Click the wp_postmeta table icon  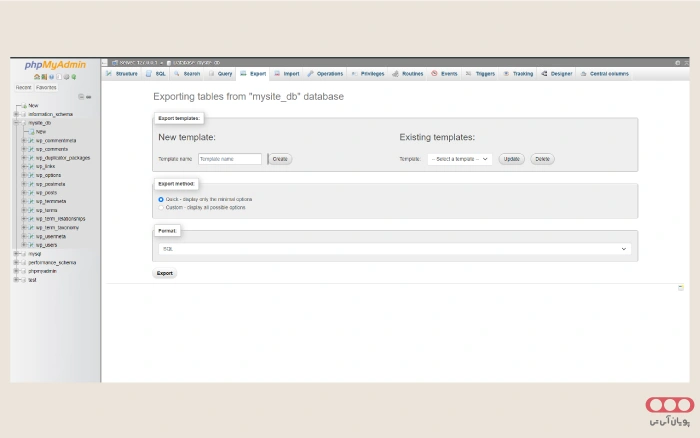(31, 184)
